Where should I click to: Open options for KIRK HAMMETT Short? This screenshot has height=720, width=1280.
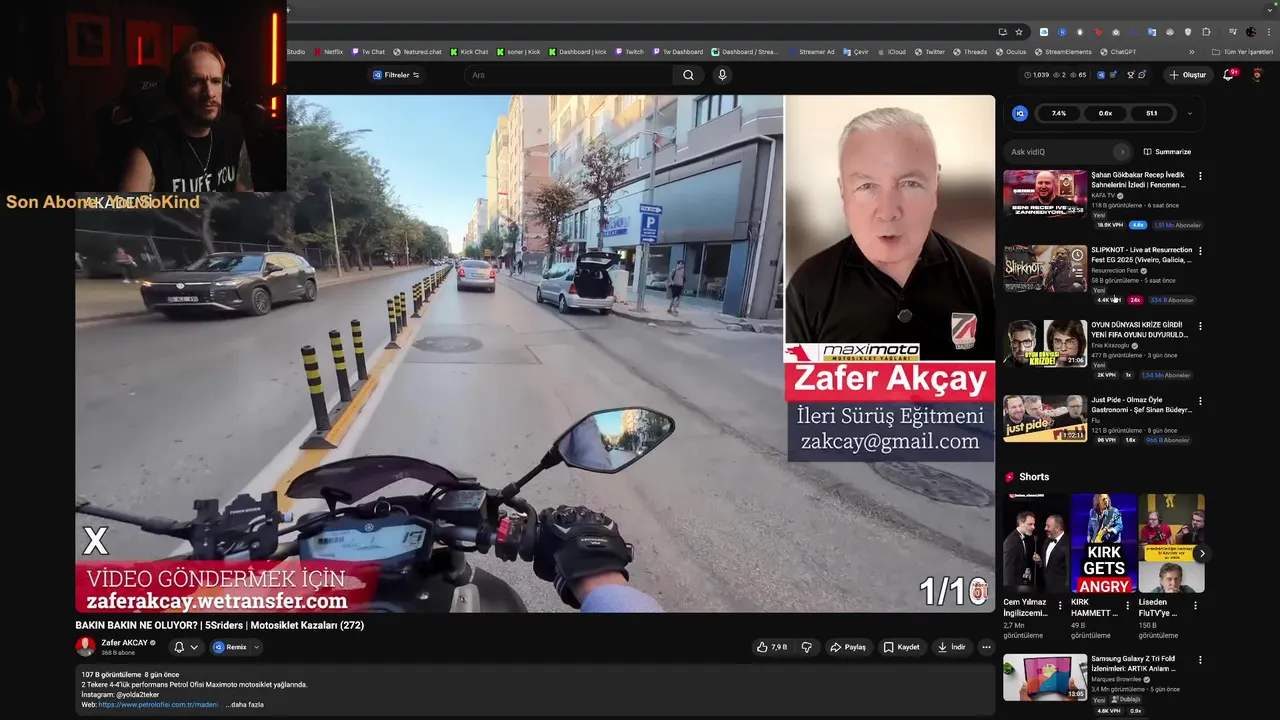tap(1128, 605)
